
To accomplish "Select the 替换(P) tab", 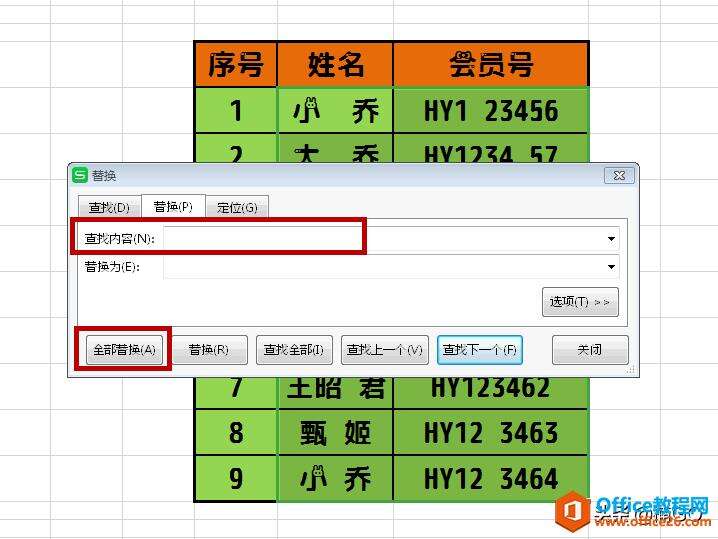I will click(173, 206).
